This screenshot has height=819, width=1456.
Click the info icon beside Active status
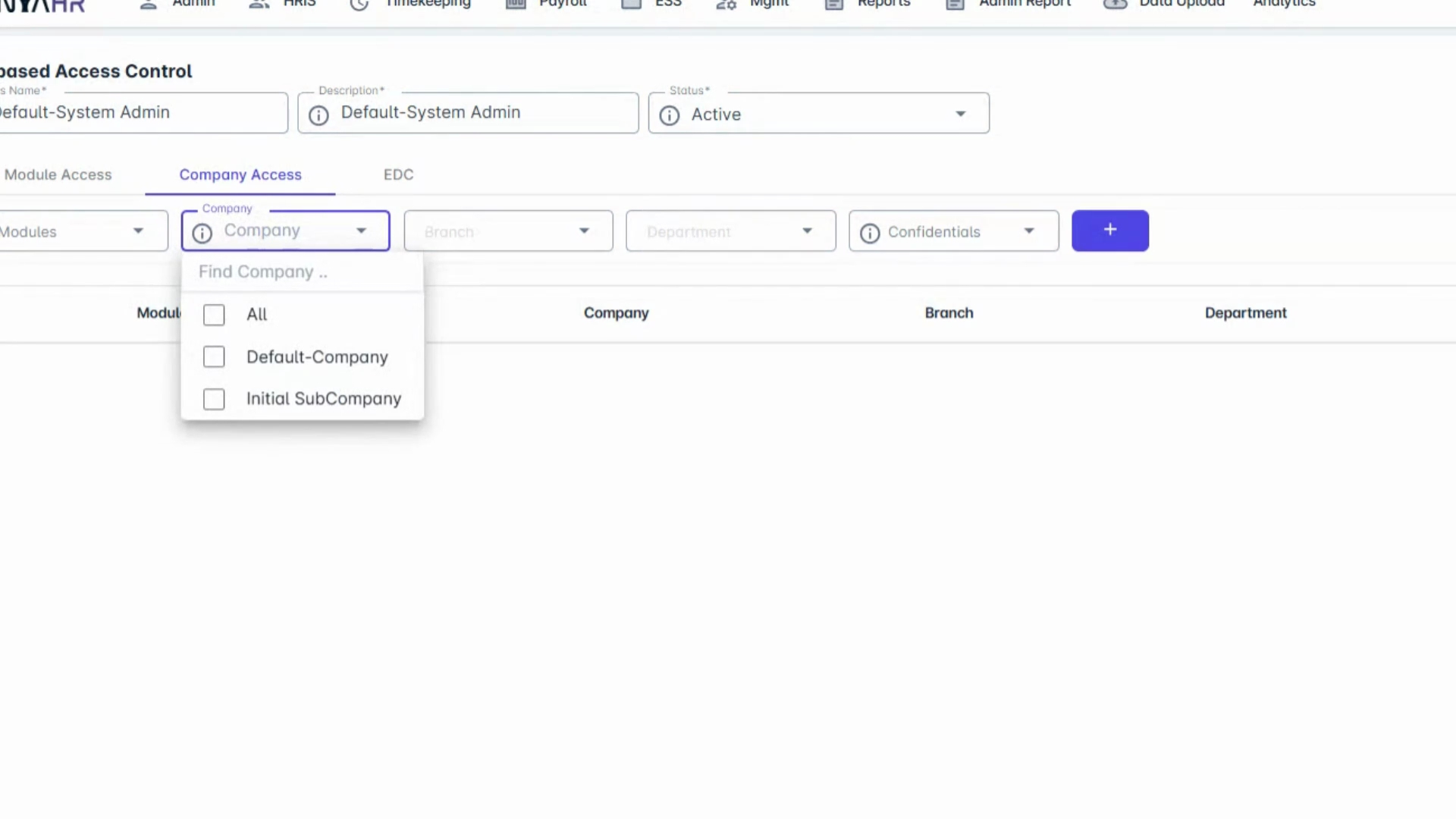pyautogui.click(x=669, y=115)
